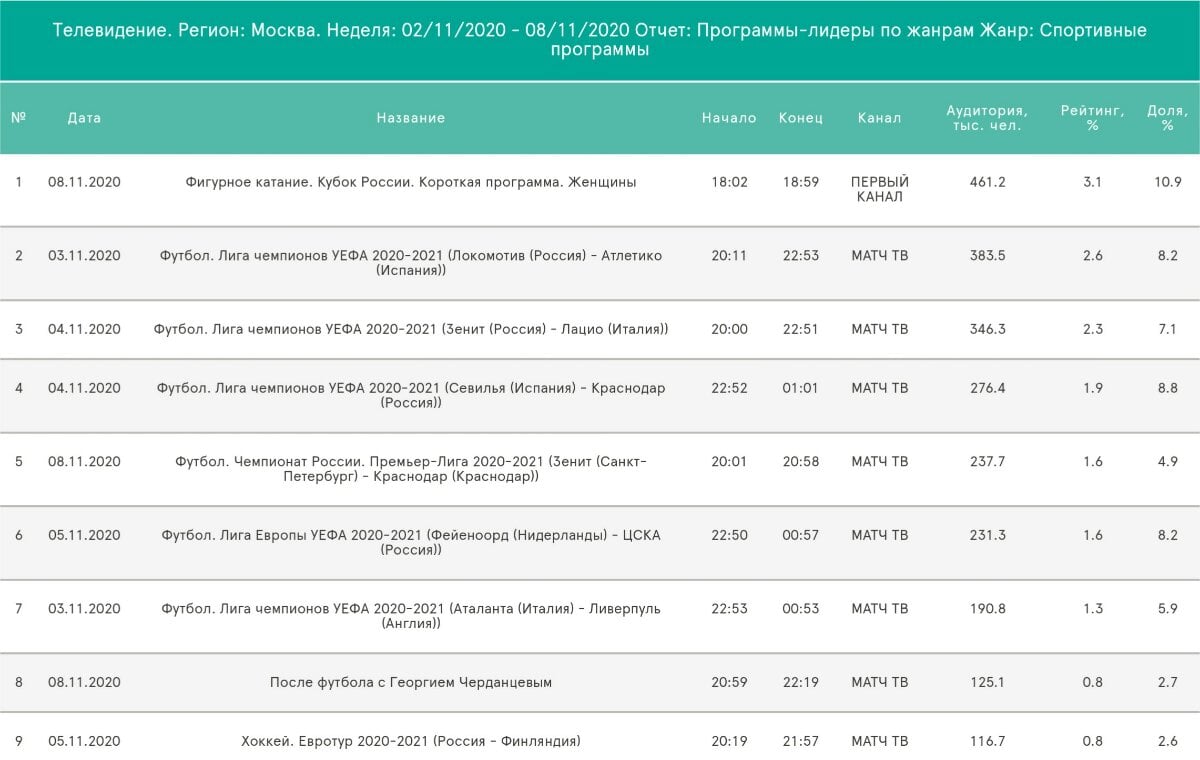Click share value 7.1
This screenshot has height=760, width=1200.
click(1168, 329)
